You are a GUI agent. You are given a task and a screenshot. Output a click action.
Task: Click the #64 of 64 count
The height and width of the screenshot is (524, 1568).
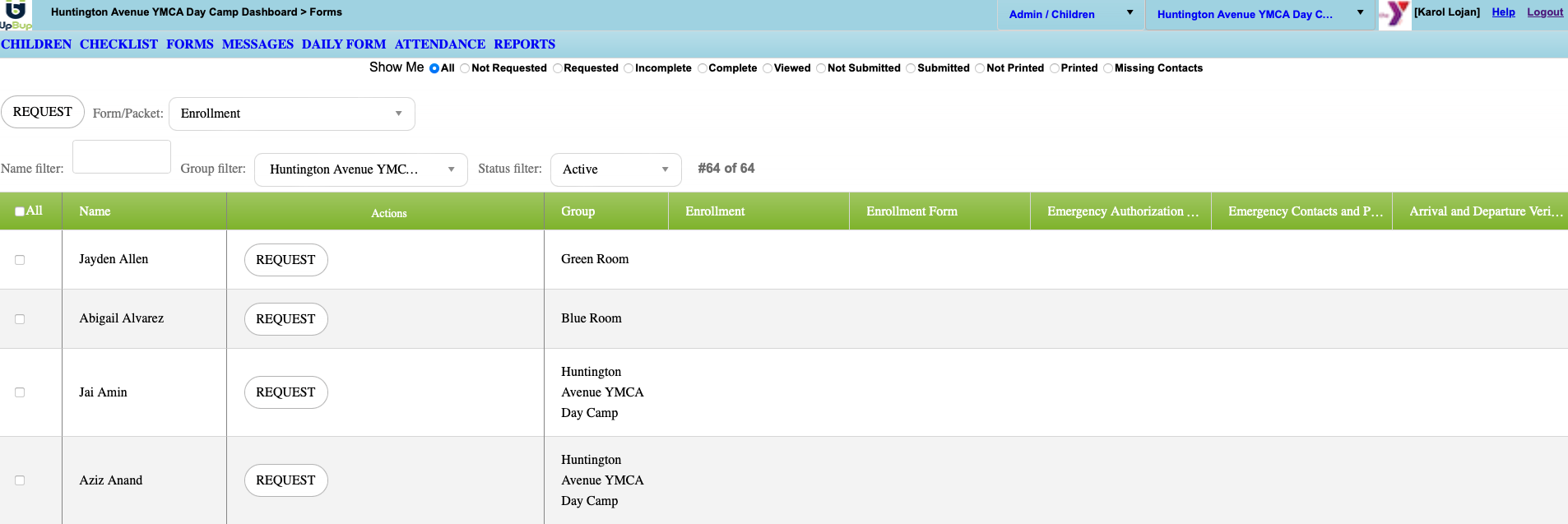726,168
